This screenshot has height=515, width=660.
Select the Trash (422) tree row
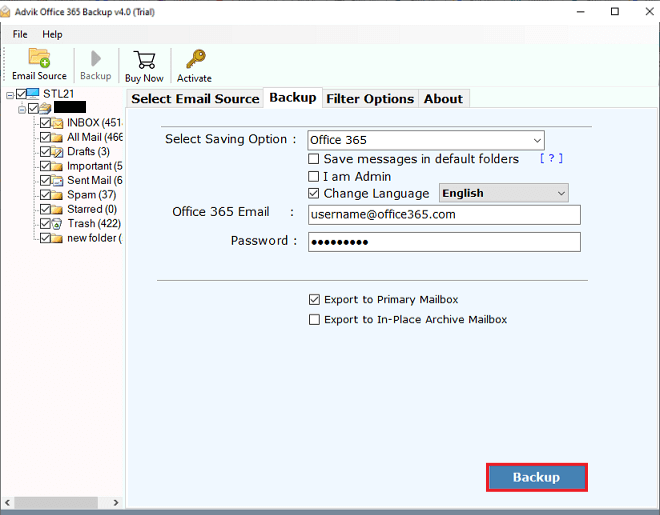click(94, 223)
